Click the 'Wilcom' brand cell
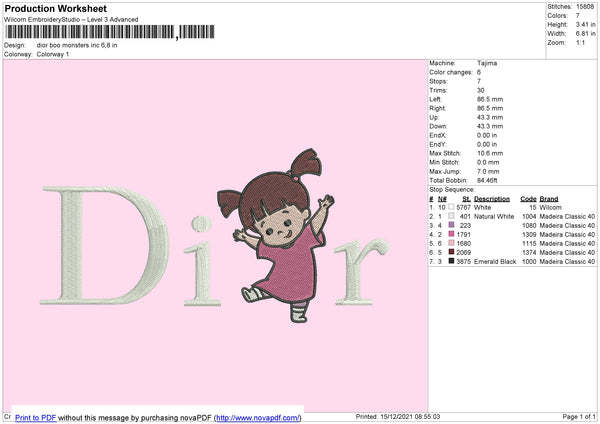Viewport: 600px width, 424px height. point(550,207)
